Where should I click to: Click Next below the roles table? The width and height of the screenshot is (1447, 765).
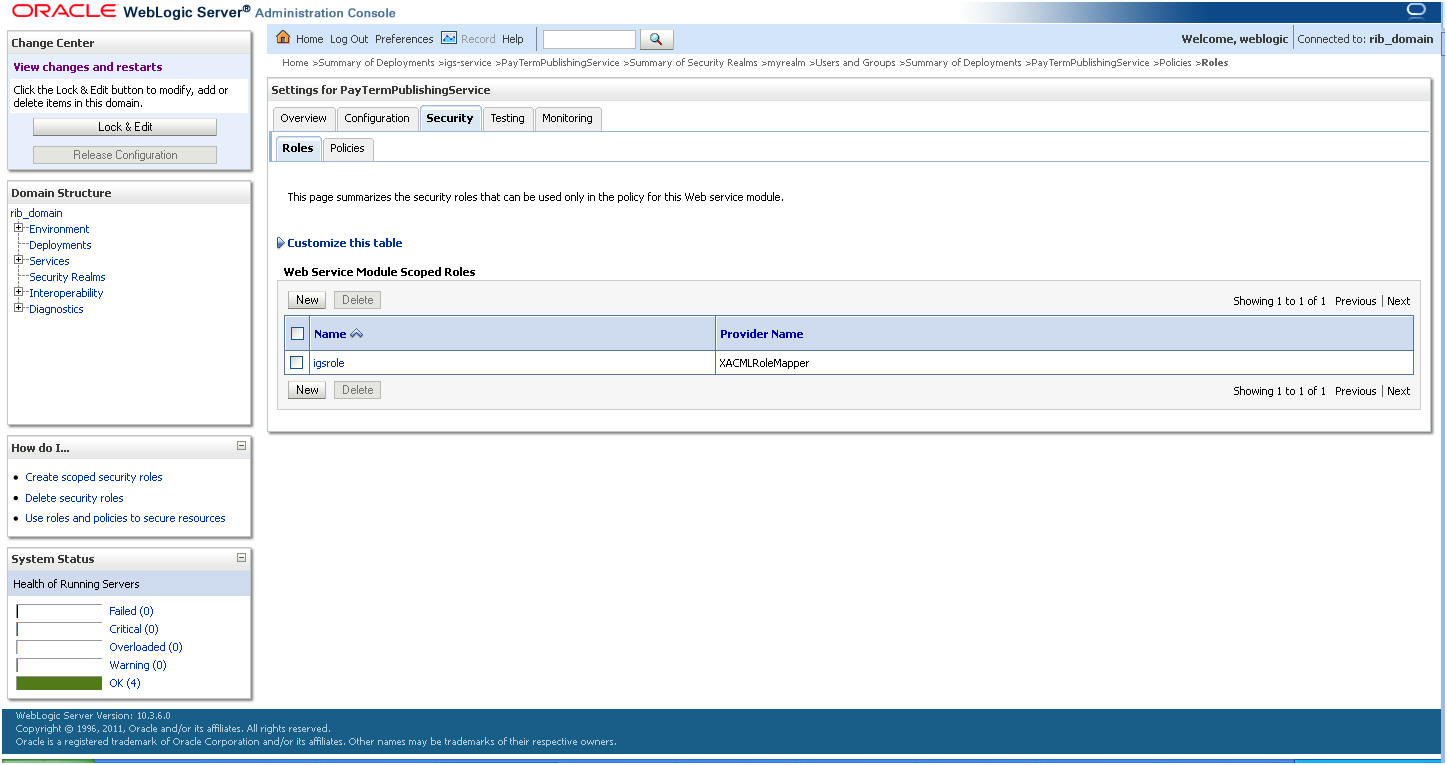1399,391
